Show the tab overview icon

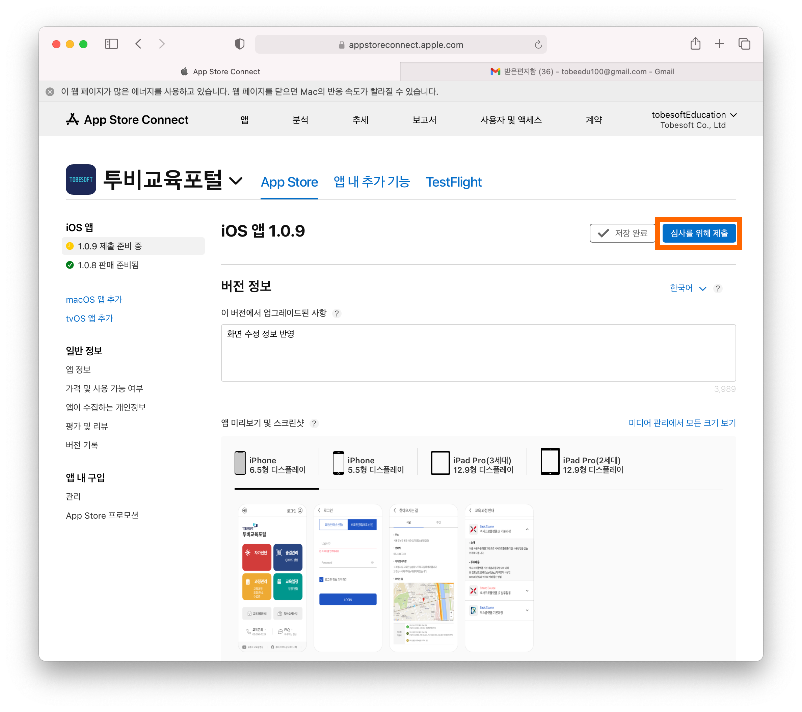[744, 44]
